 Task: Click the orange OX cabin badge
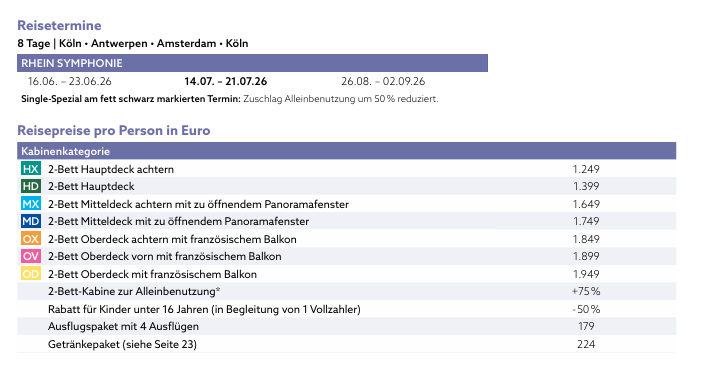click(30, 239)
